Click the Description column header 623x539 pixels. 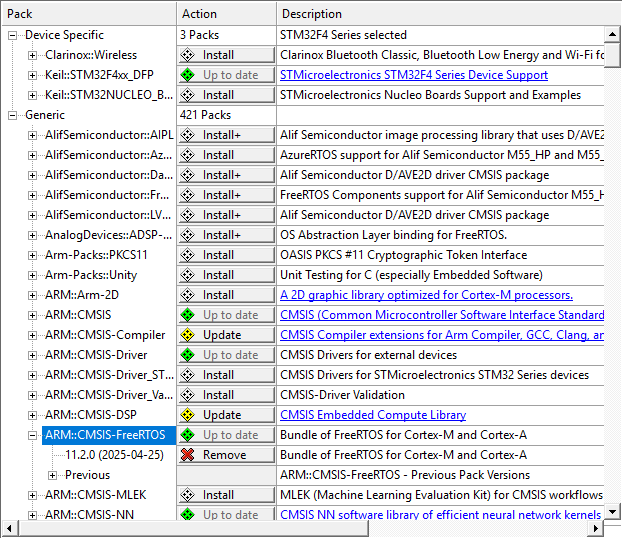pos(449,14)
